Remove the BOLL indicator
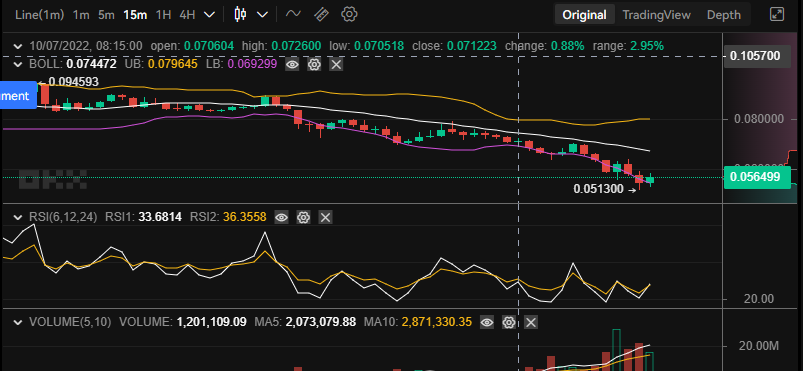 (336, 65)
